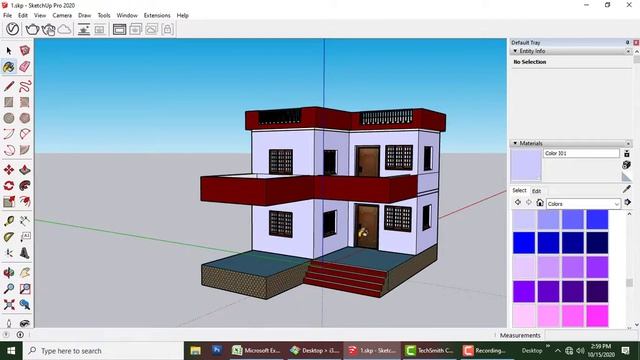This screenshot has height=360, width=640.
Task: Activate the Push/Pull tool
Action: [25, 169]
